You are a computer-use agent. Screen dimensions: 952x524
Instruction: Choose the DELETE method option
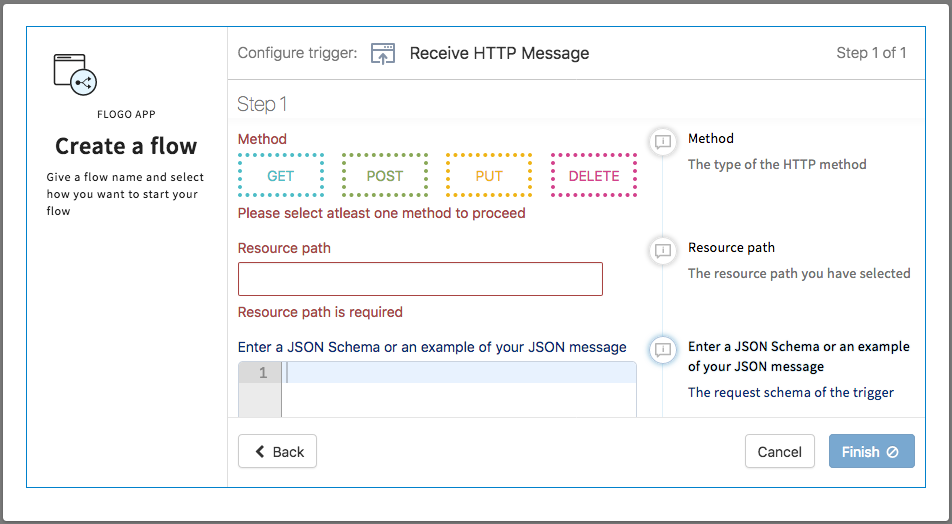point(594,176)
